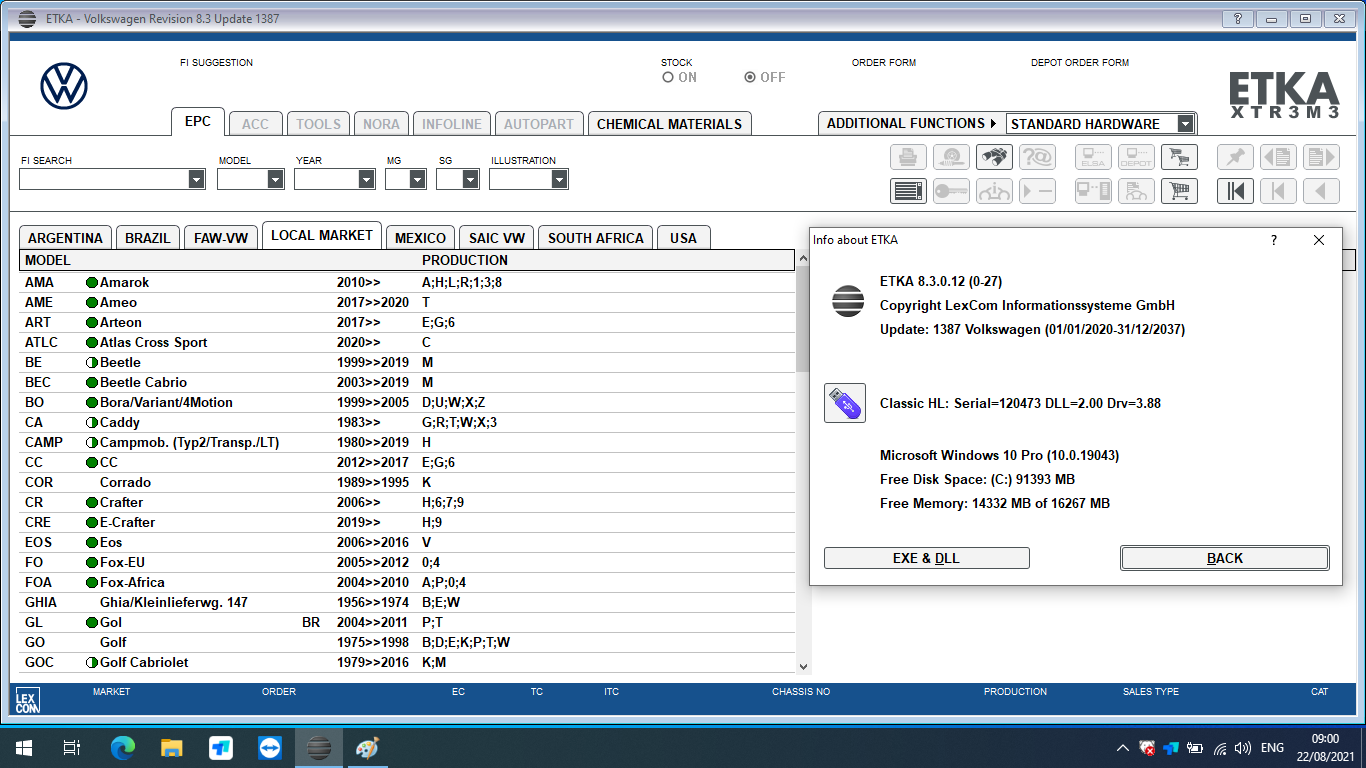
Task: Click the key icon in toolbar
Action: [x=951, y=190]
